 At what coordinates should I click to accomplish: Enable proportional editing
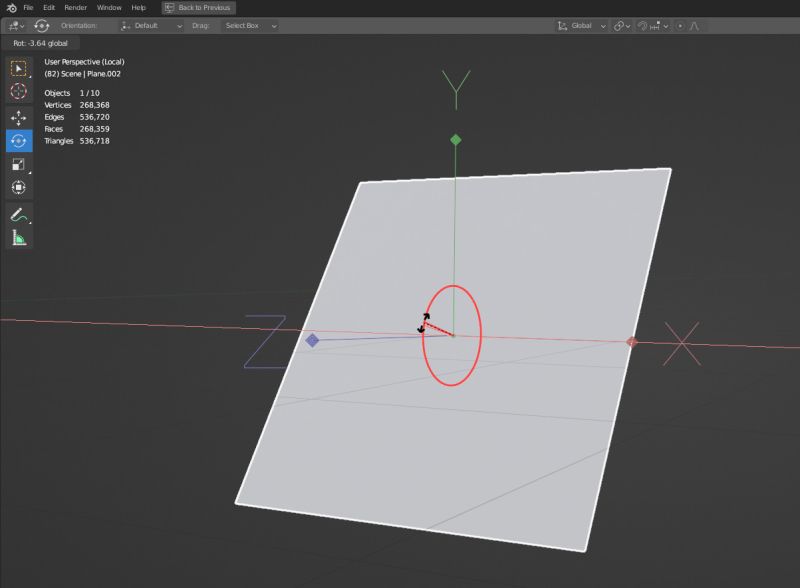pyautogui.click(x=680, y=26)
